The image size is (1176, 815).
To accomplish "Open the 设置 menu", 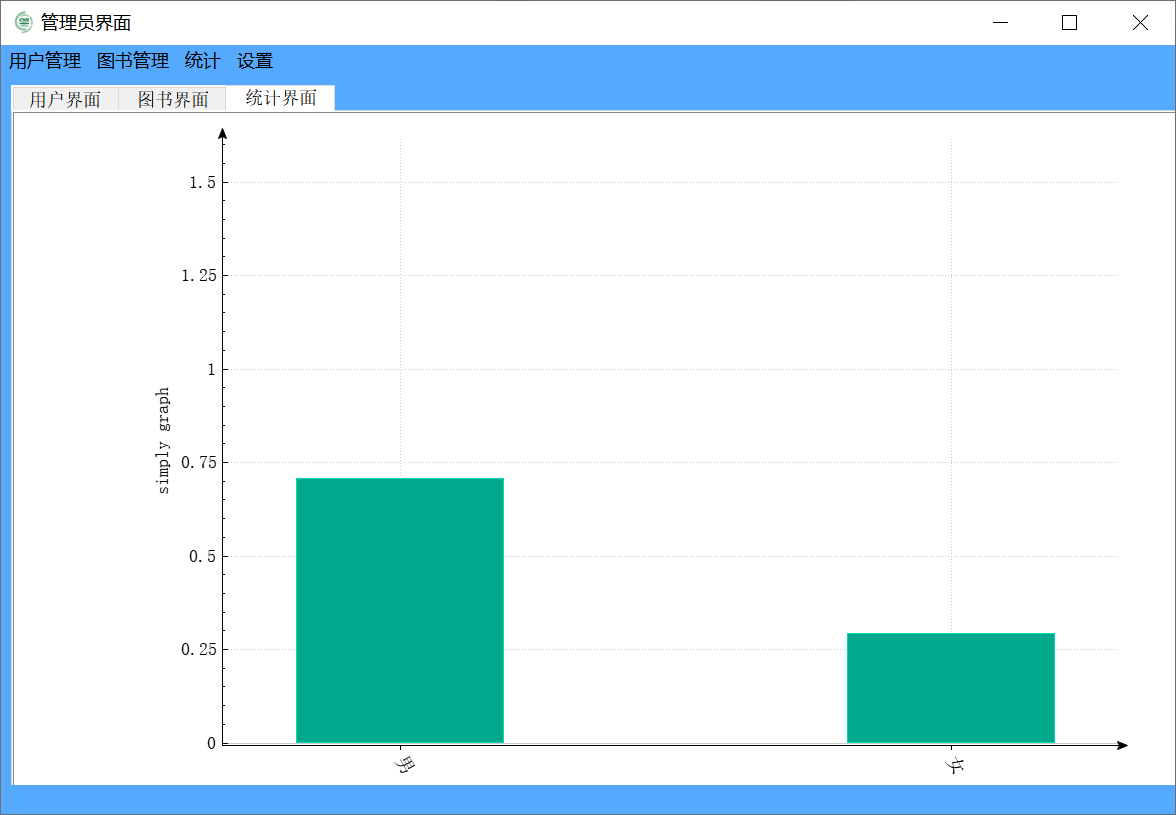I will click(x=255, y=61).
